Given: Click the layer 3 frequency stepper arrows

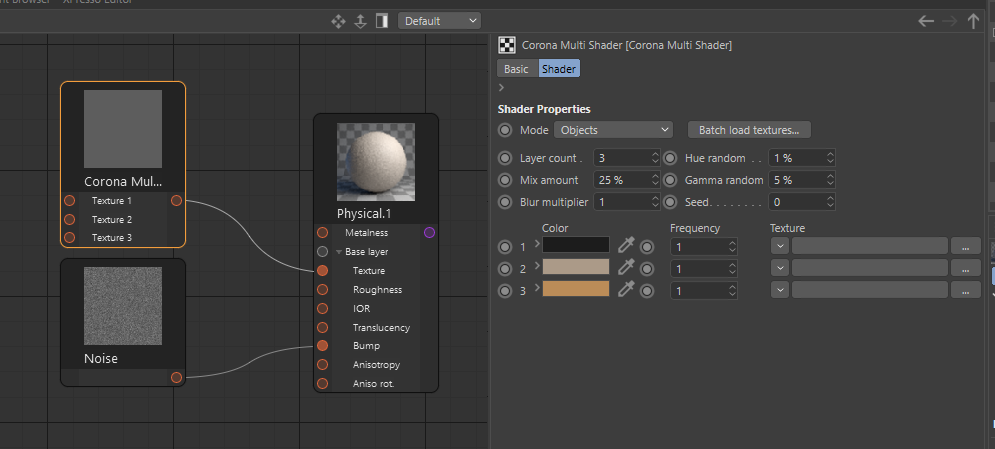Looking at the screenshot, I should (x=733, y=290).
